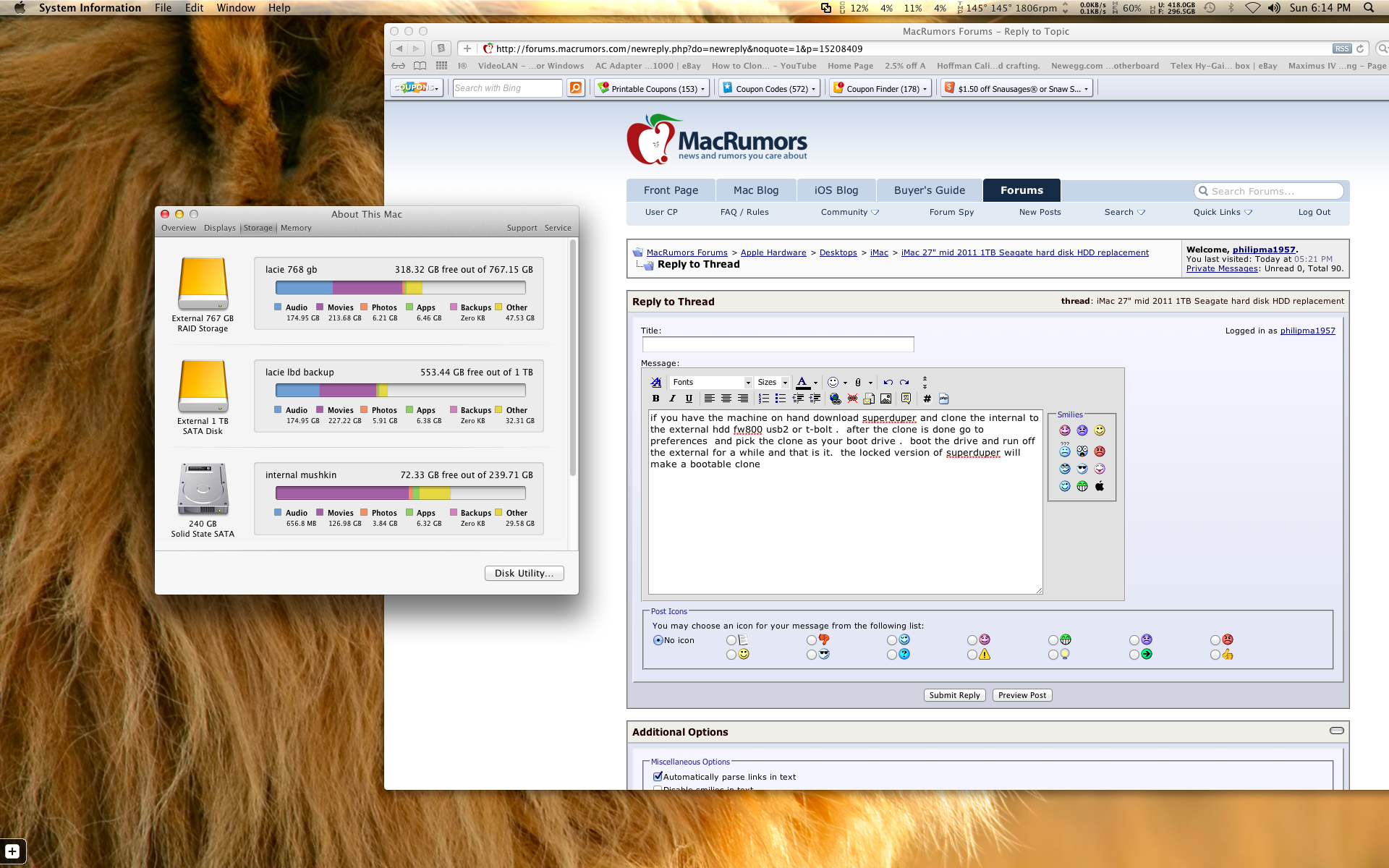This screenshot has height=868, width=1389.
Task: Follow the Private Messages link
Action: pyautogui.click(x=1222, y=268)
